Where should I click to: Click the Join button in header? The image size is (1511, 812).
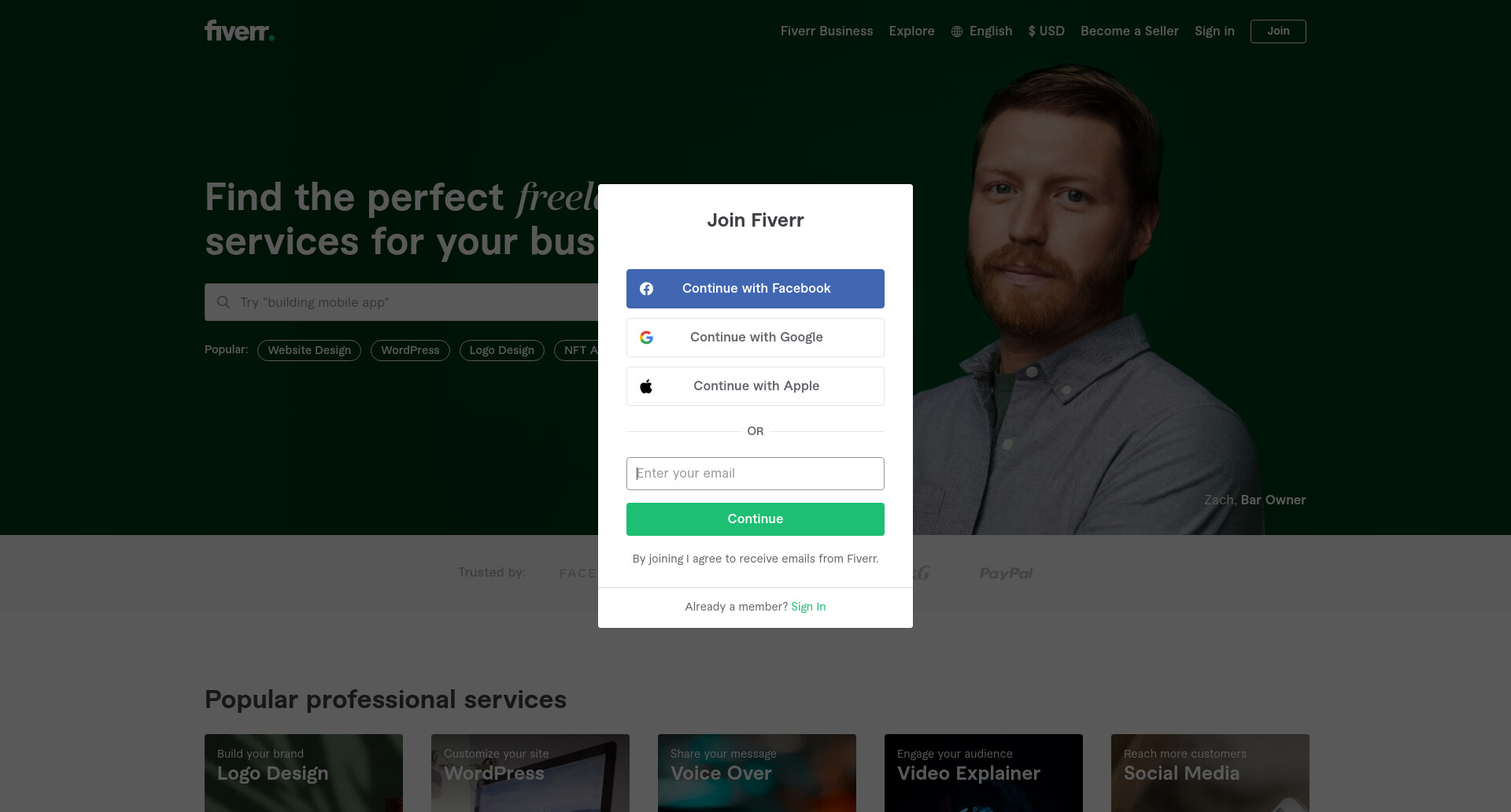click(1278, 31)
